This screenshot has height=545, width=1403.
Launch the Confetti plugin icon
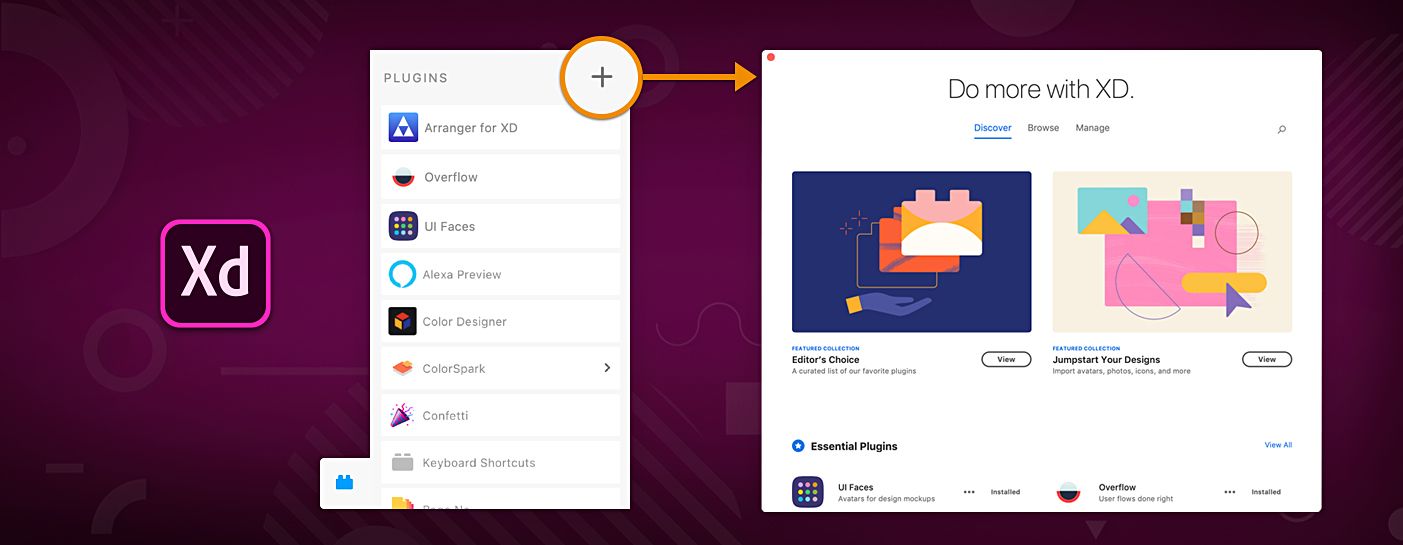pyautogui.click(x=402, y=415)
